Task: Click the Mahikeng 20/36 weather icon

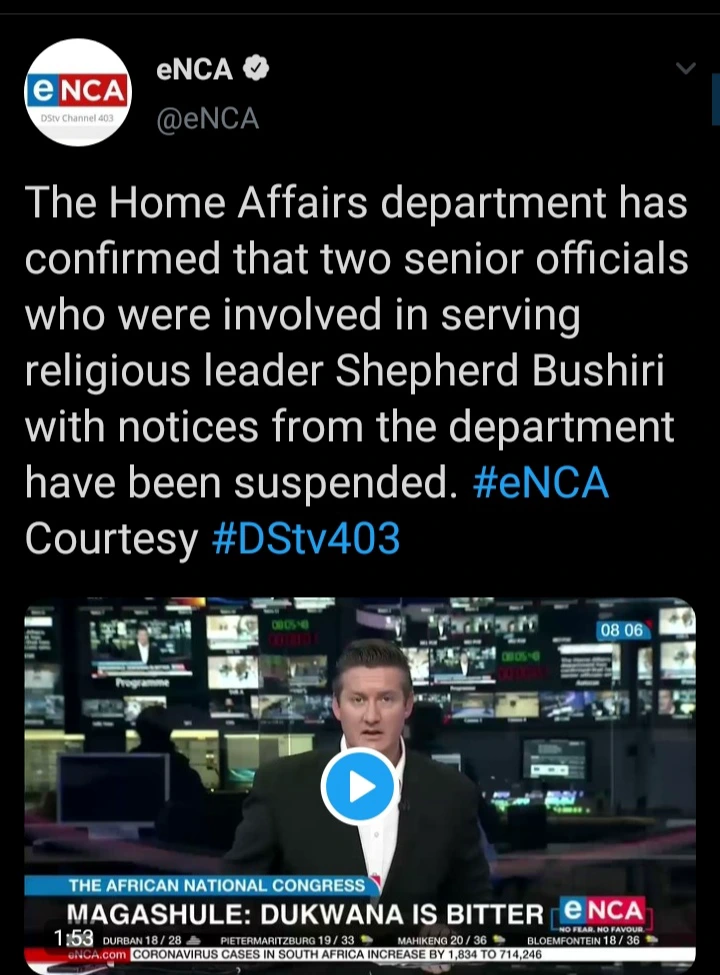Action: pyautogui.click(x=499, y=940)
